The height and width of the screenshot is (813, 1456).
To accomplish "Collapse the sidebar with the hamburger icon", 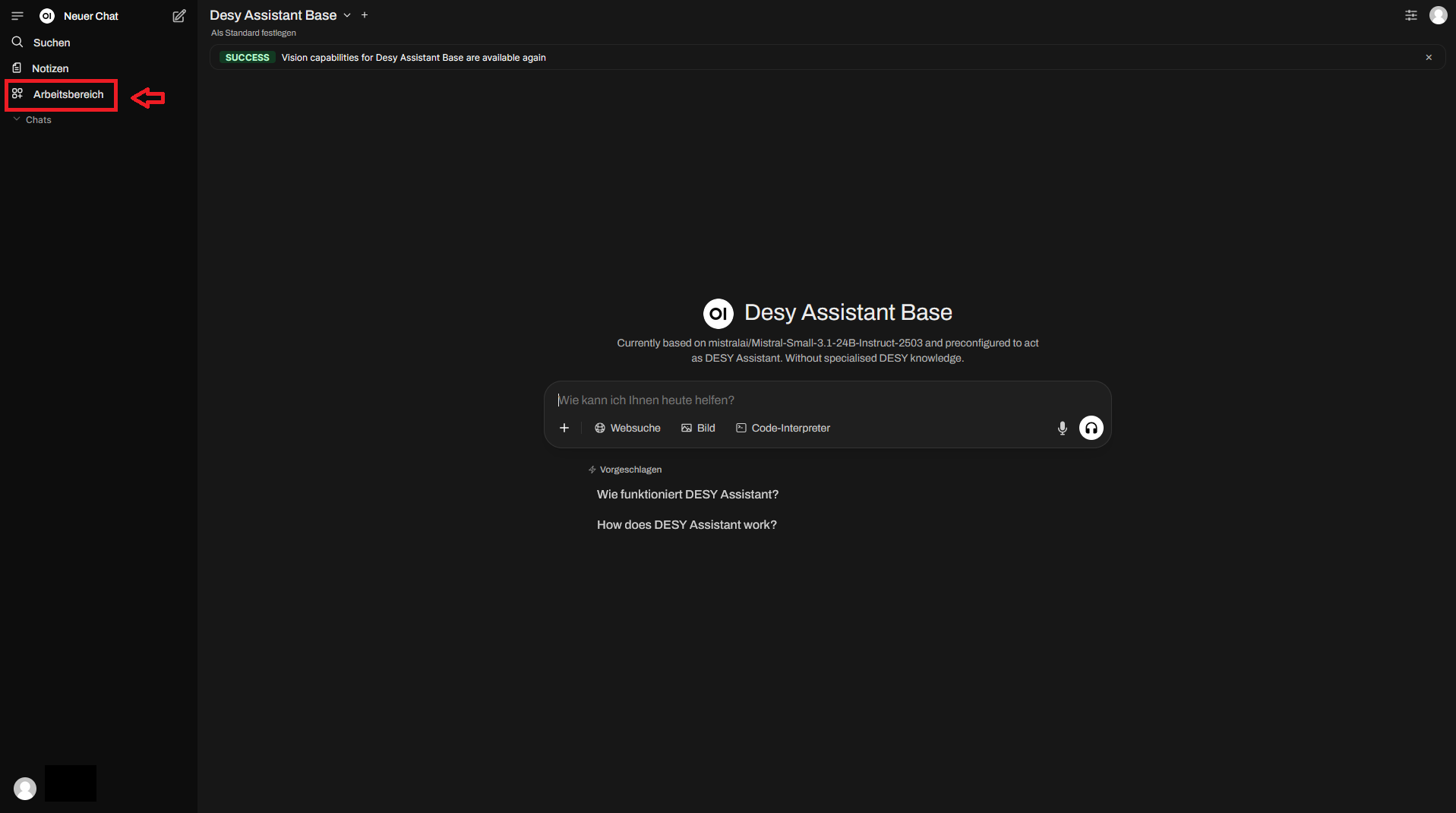I will [17, 16].
